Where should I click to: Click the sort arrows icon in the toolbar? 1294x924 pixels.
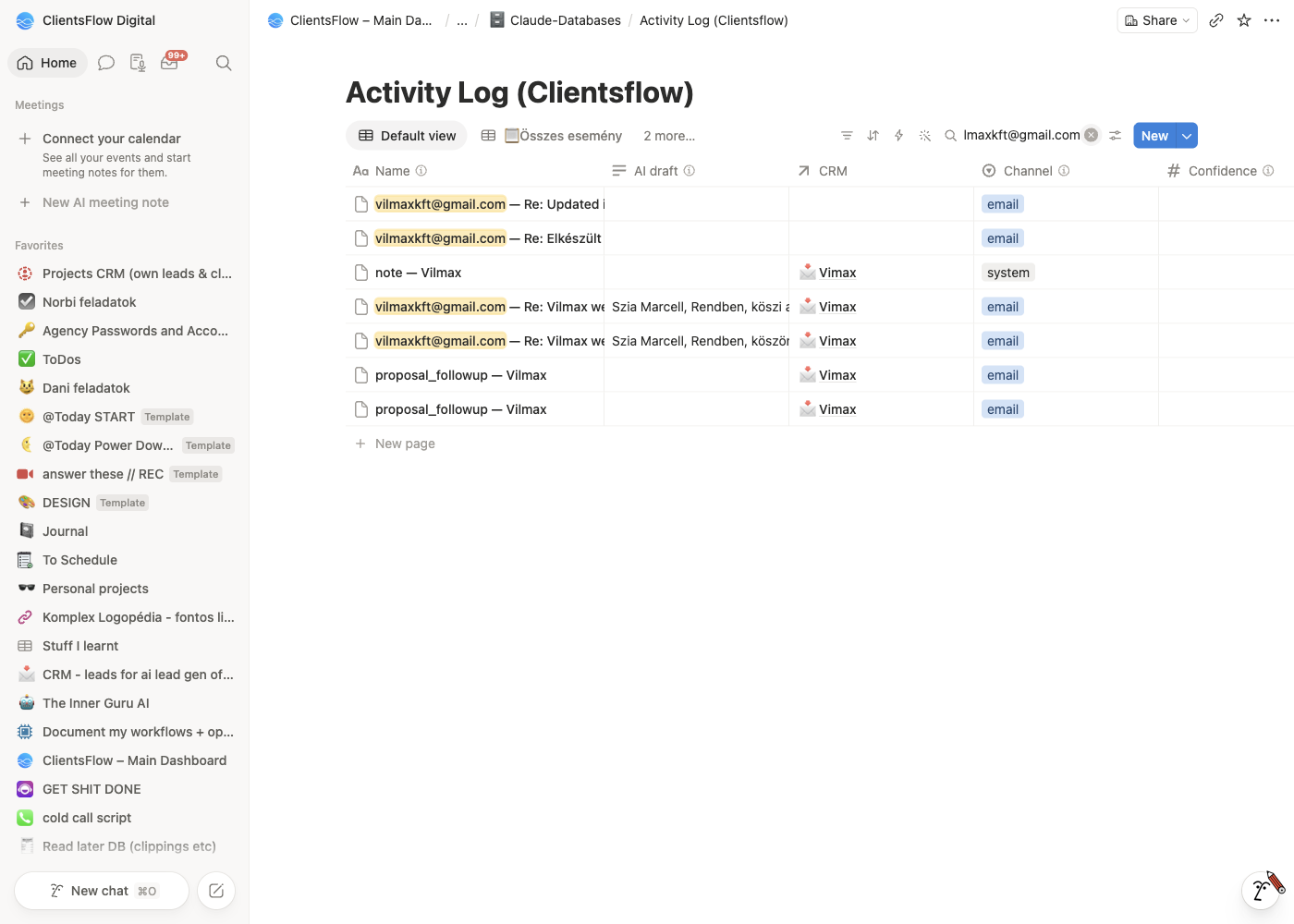pyautogui.click(x=873, y=136)
